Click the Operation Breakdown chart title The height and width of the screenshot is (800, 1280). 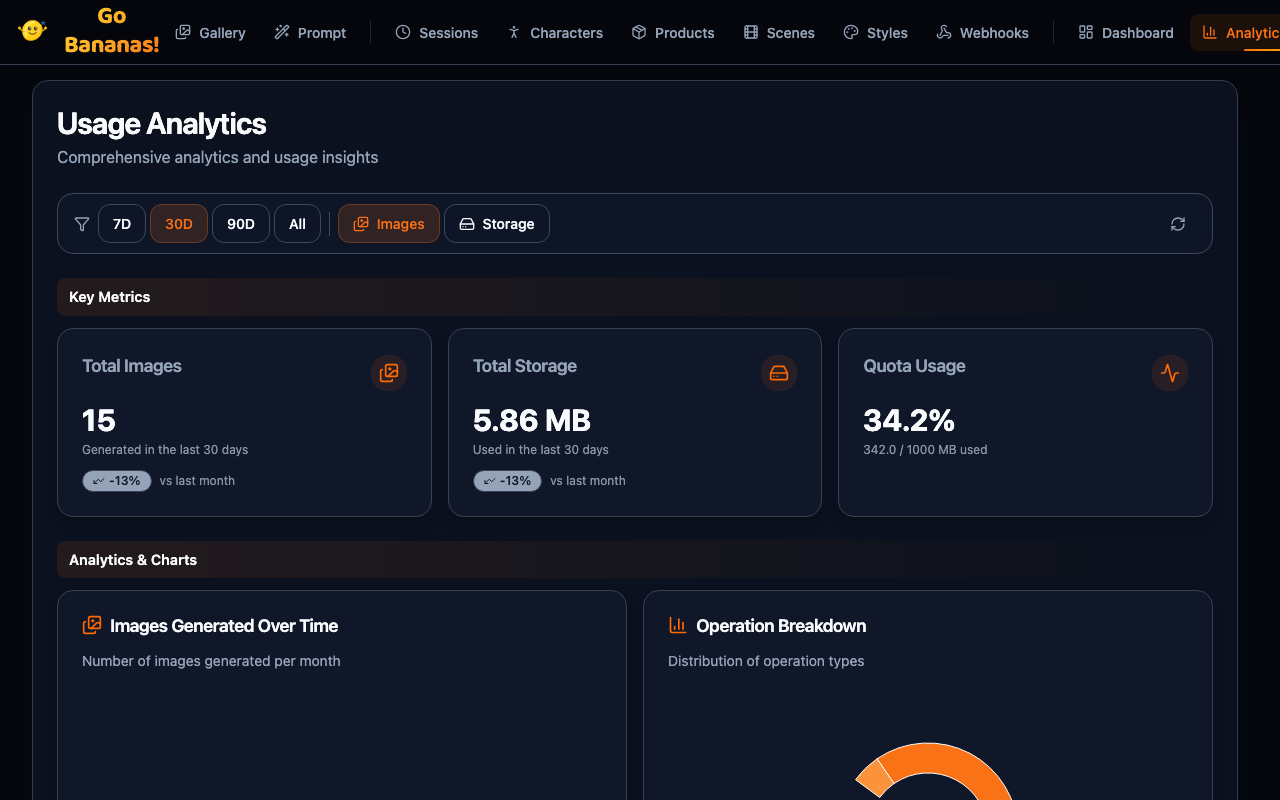point(781,626)
